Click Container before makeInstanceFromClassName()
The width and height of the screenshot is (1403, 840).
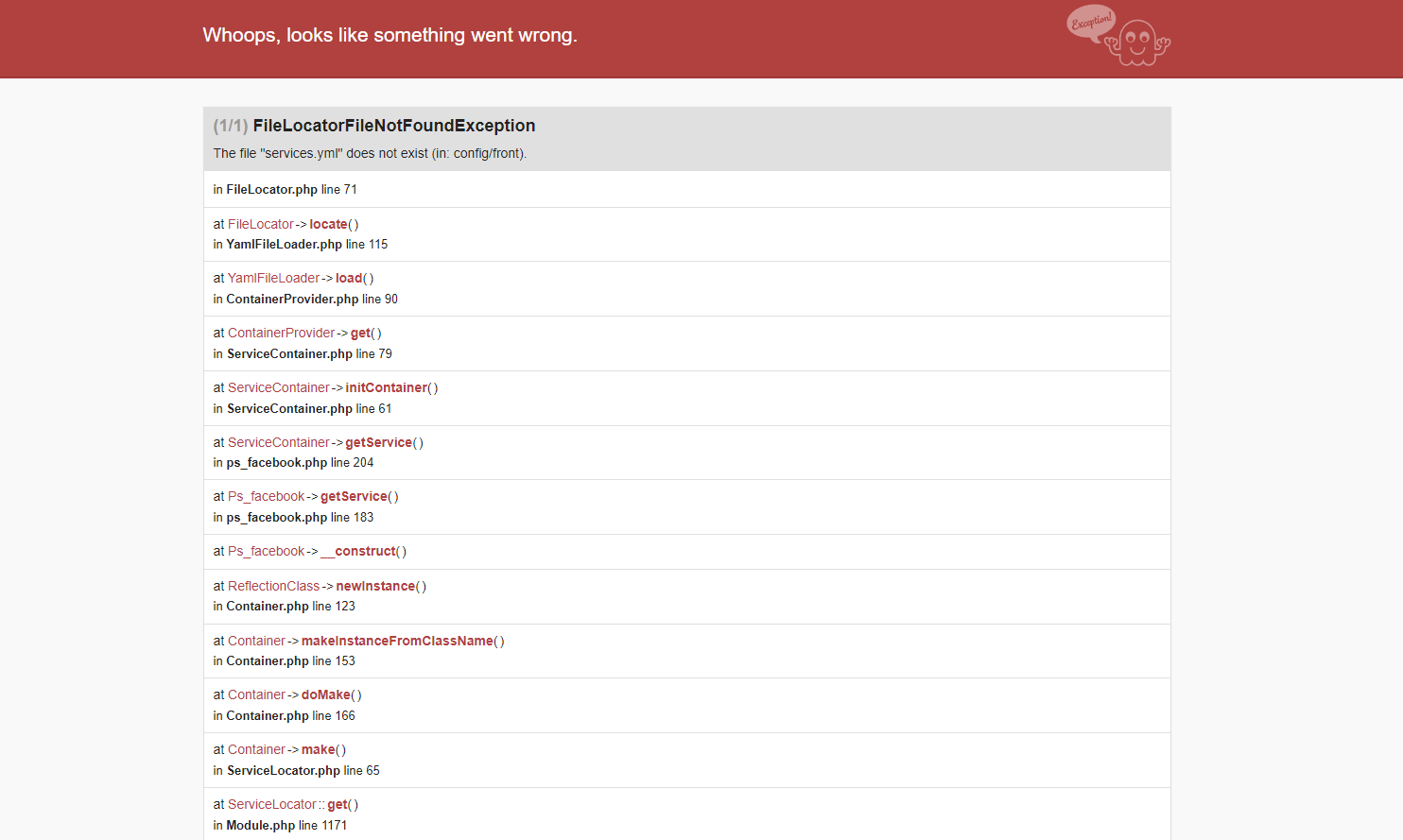coord(256,641)
